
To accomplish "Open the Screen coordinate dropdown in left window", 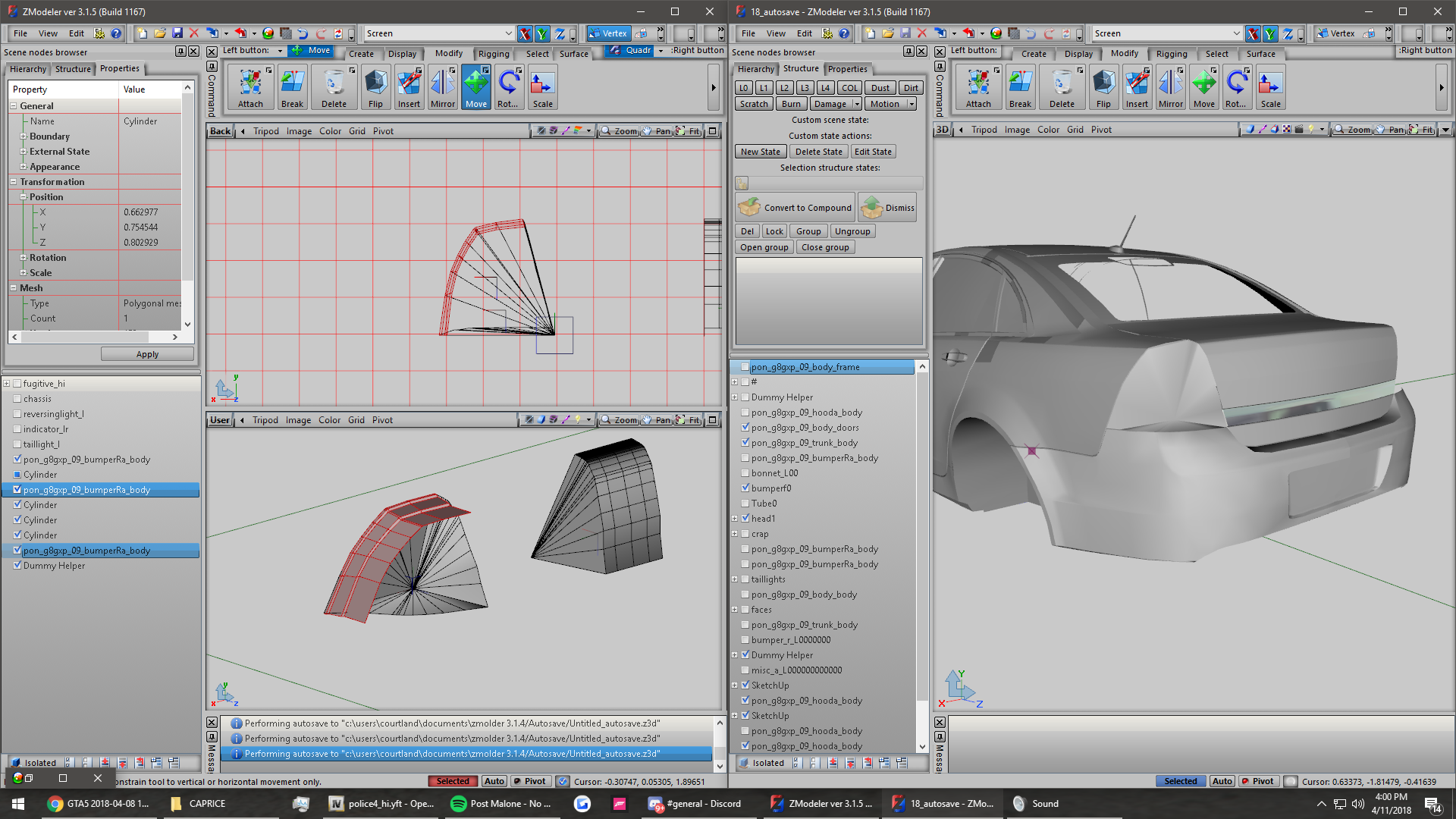I will click(508, 33).
